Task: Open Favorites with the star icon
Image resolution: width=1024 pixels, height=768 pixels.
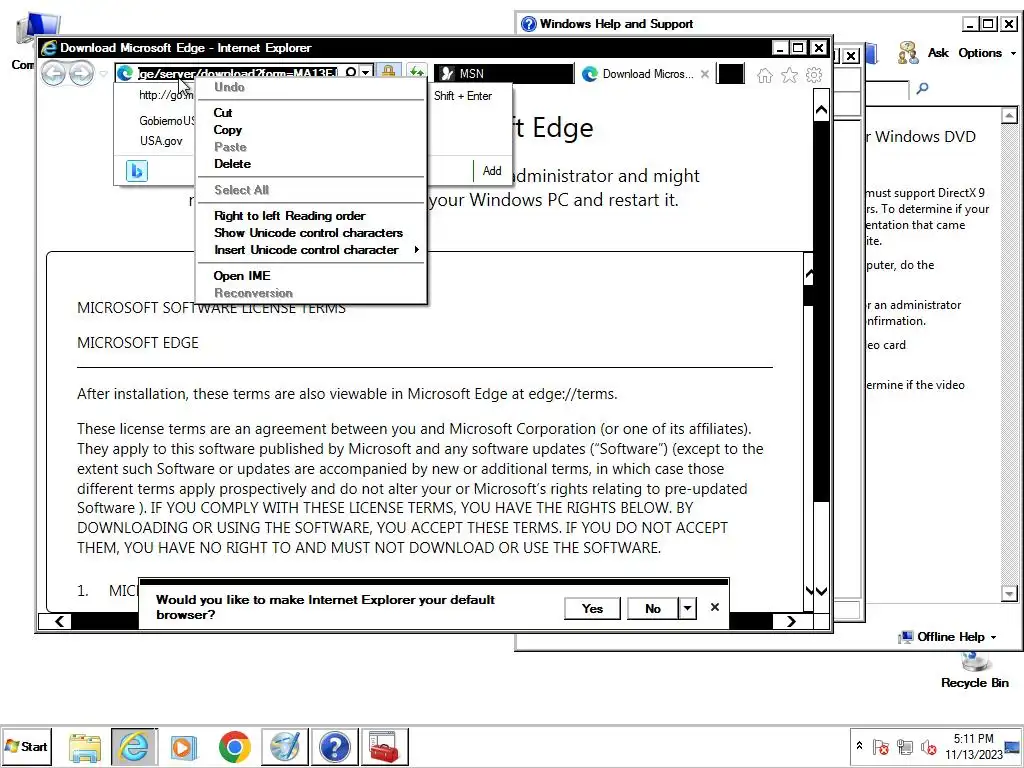Action: pos(790,75)
